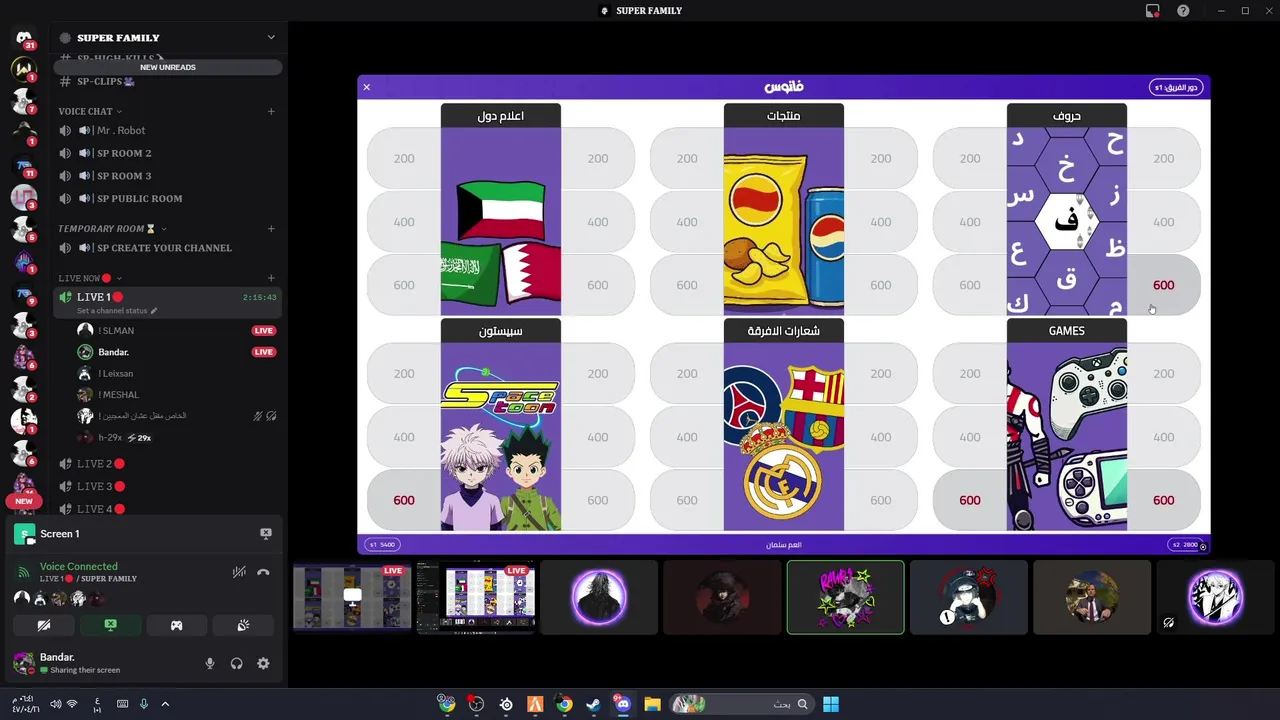Click دور الفريق s1 turn indicator
Screen dimensions: 1280x720
[1176, 87]
